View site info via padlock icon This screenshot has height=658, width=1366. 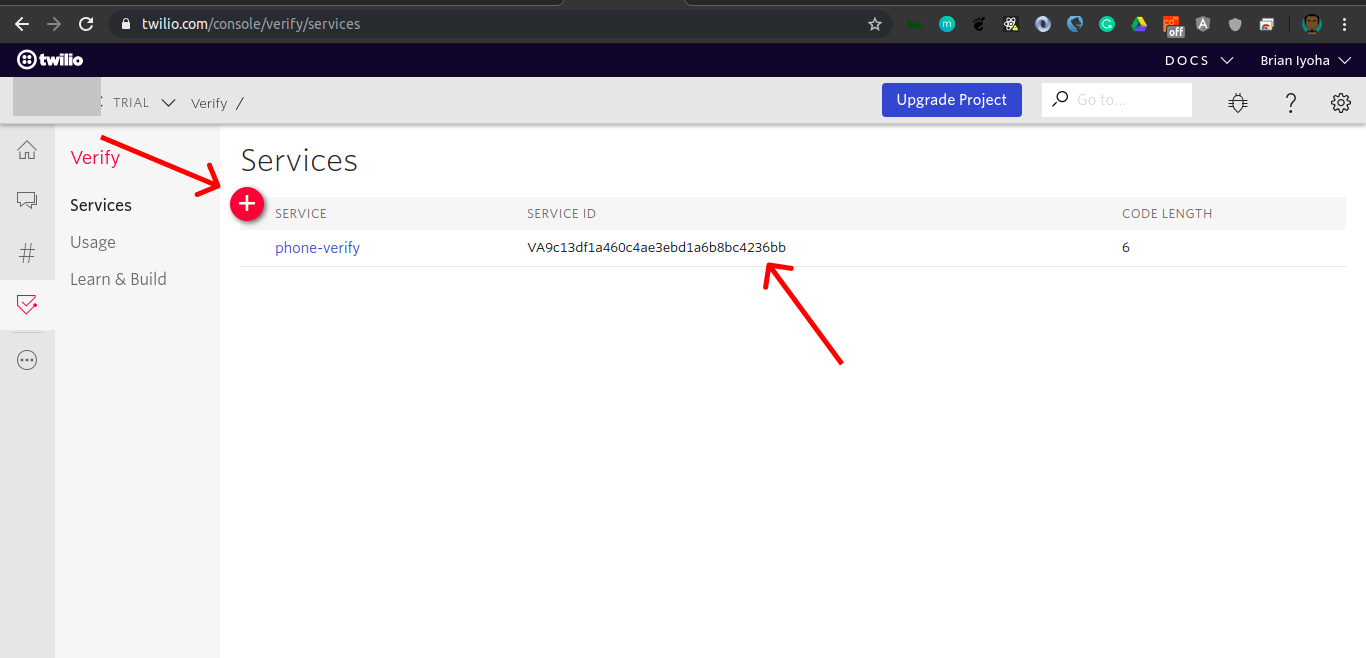click(x=125, y=24)
